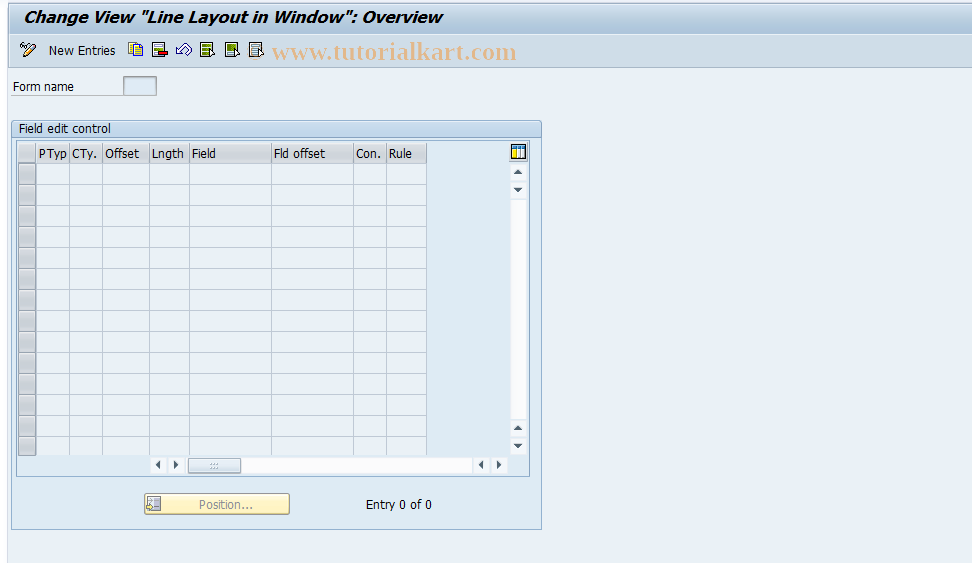The width and height of the screenshot is (972, 563).
Task: Click the Fld offset column header
Action: [312, 153]
